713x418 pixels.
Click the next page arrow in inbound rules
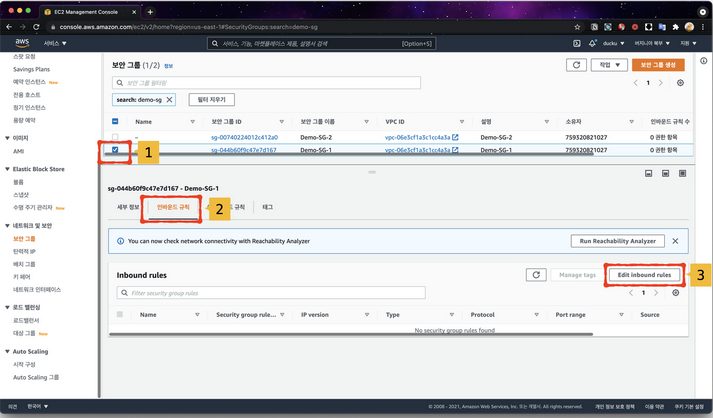point(658,293)
